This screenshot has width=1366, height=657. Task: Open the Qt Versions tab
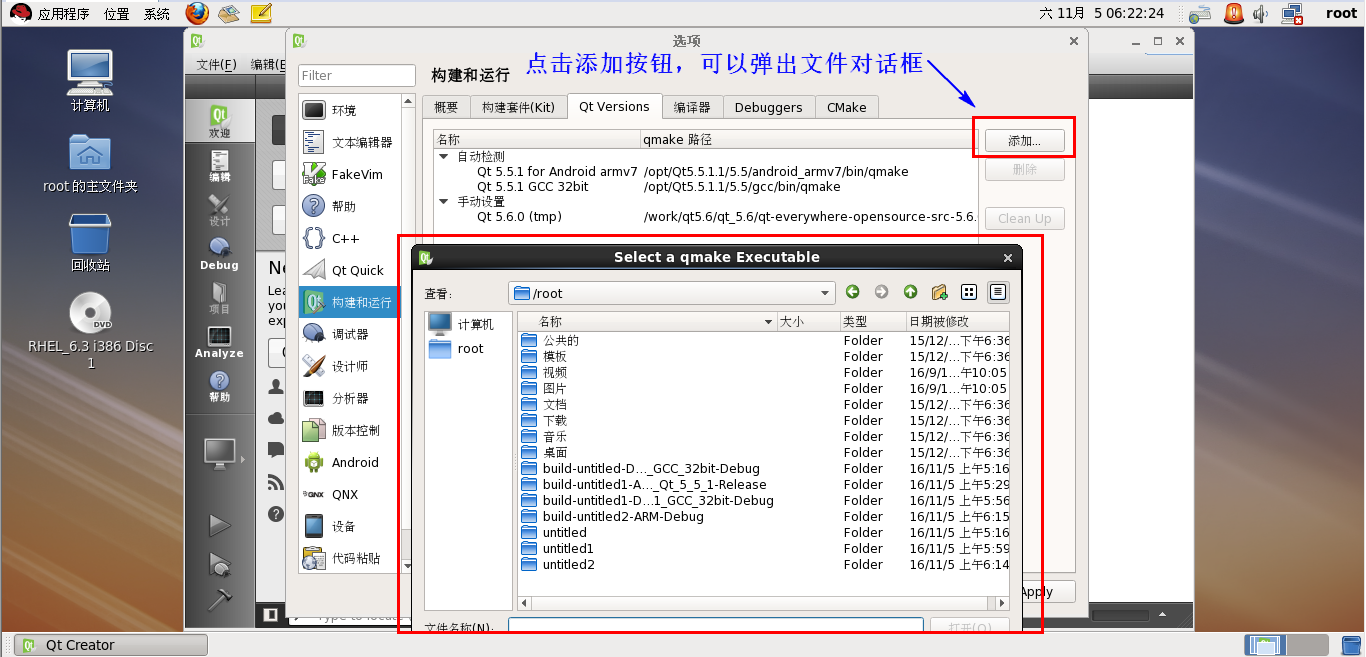coord(614,106)
